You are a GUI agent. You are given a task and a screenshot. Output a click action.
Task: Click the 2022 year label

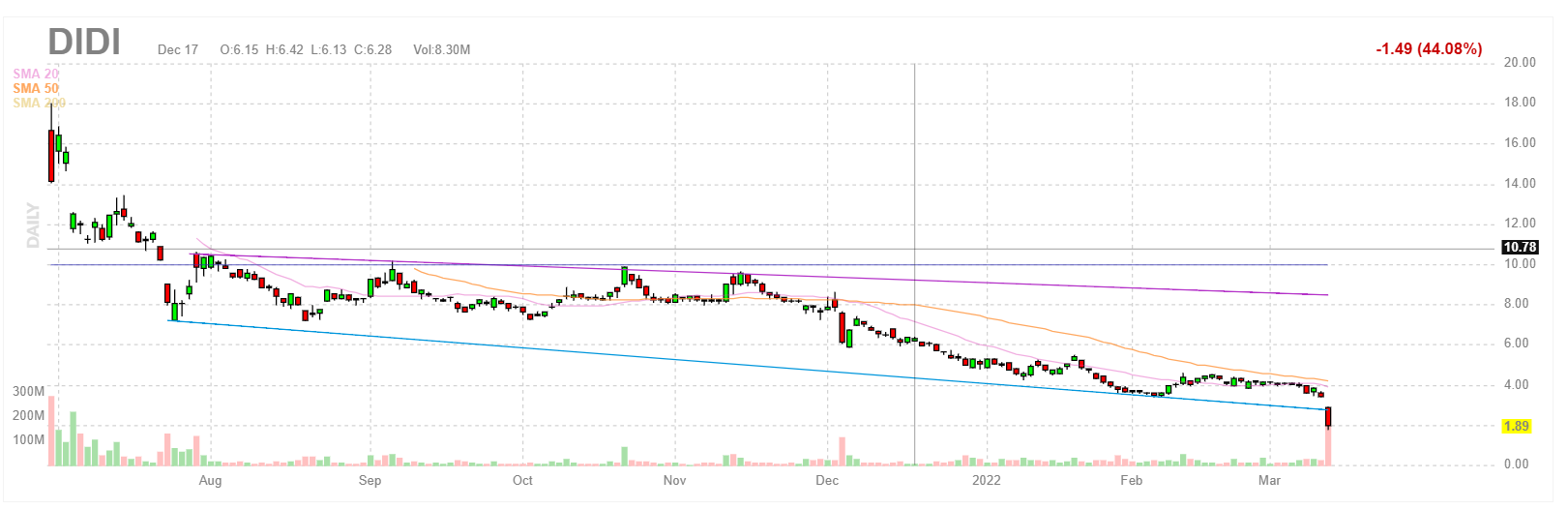point(987,480)
